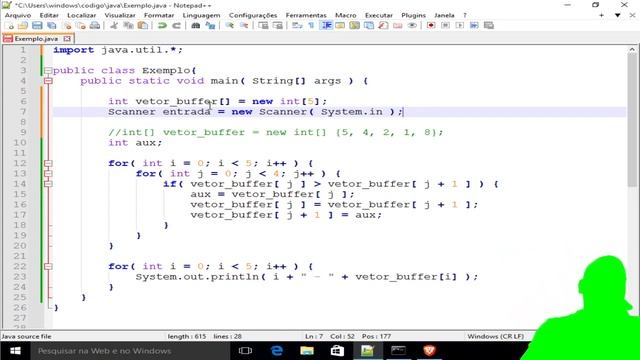Click the Close All documents icon
The width and height of the screenshot is (640, 360).
81,26
